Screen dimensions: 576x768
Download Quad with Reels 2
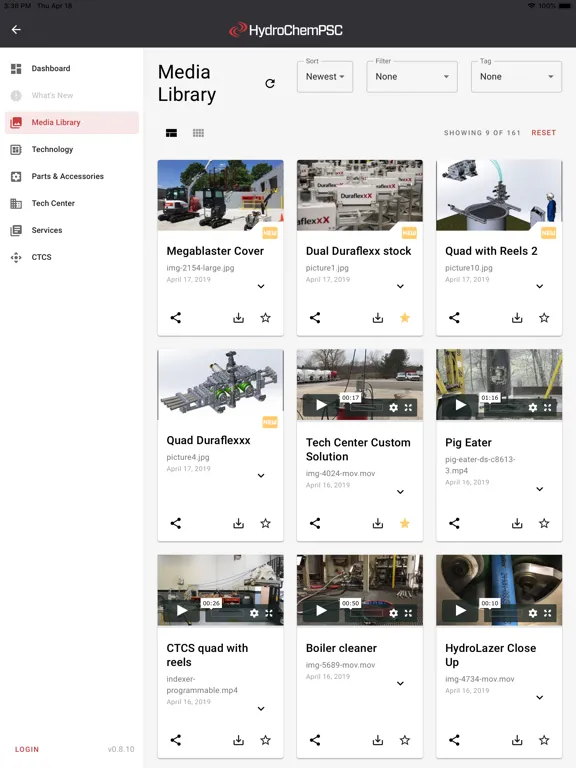[517, 318]
